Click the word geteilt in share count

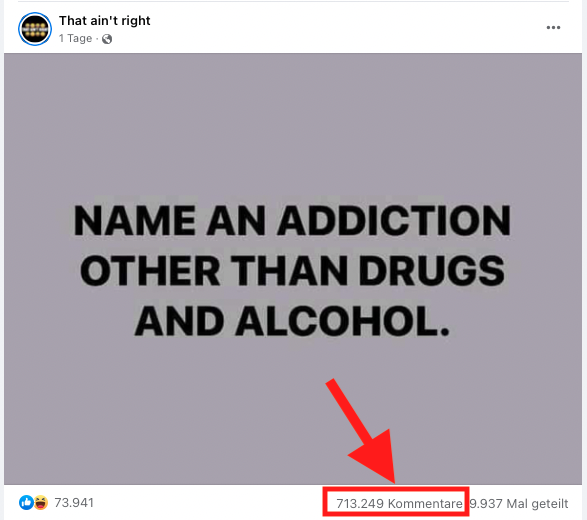550,504
